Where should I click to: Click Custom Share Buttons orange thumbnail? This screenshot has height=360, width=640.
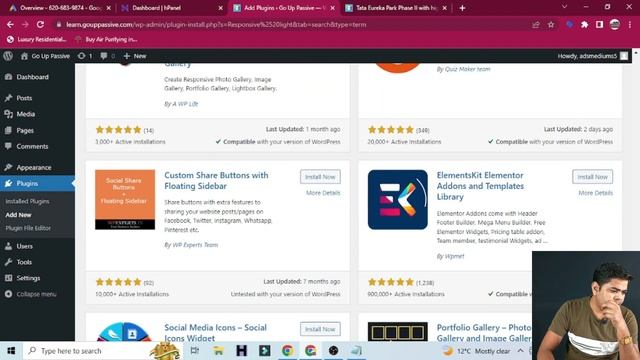coord(125,200)
